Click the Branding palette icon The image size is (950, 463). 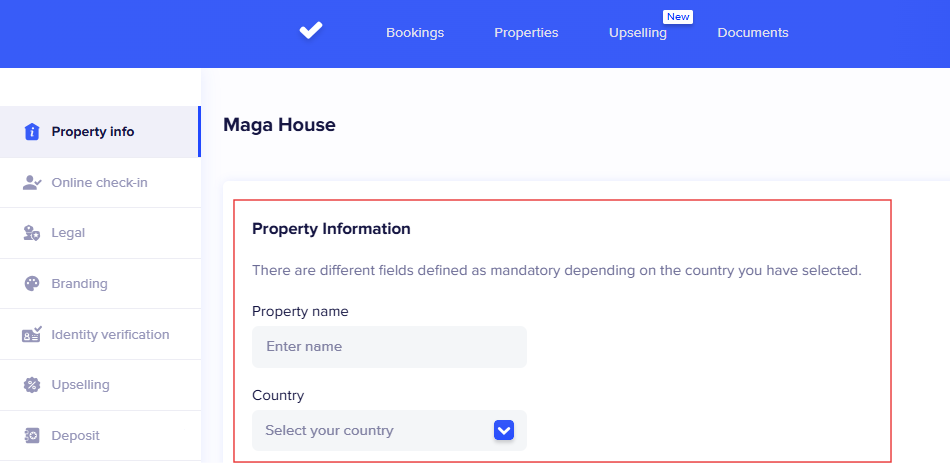pyautogui.click(x=31, y=284)
